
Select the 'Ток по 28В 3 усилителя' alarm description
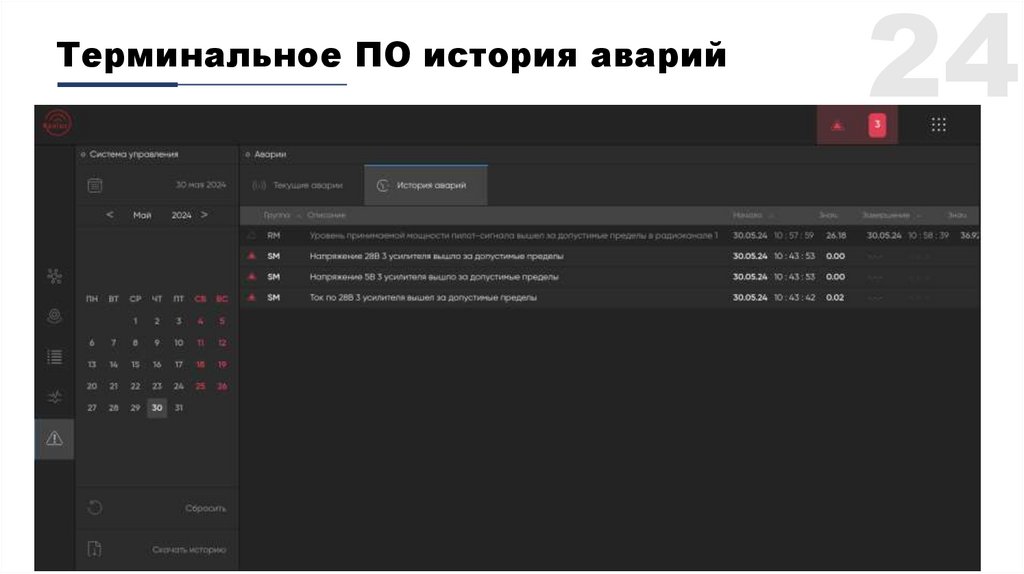pos(423,298)
